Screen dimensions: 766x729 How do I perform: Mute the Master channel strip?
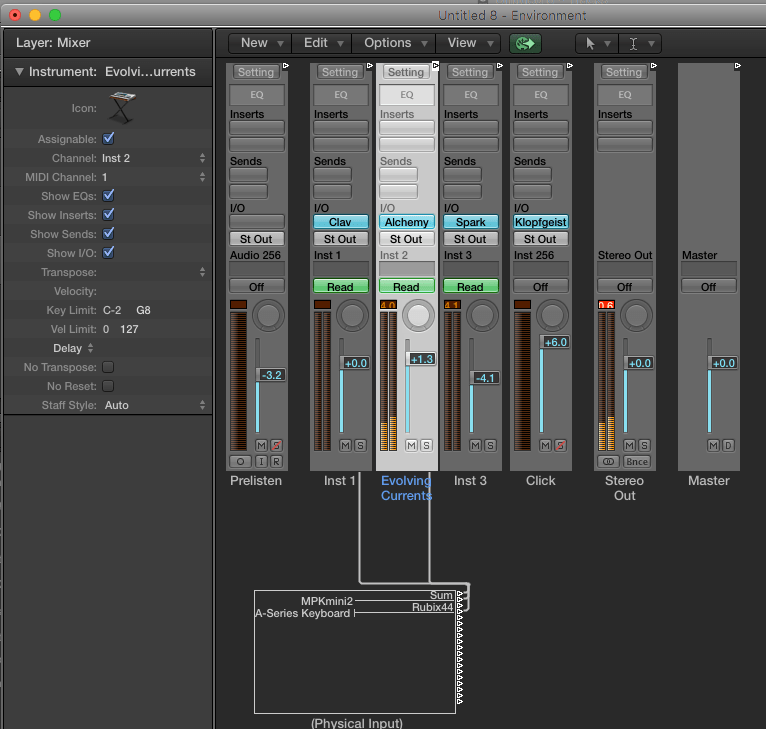click(714, 445)
